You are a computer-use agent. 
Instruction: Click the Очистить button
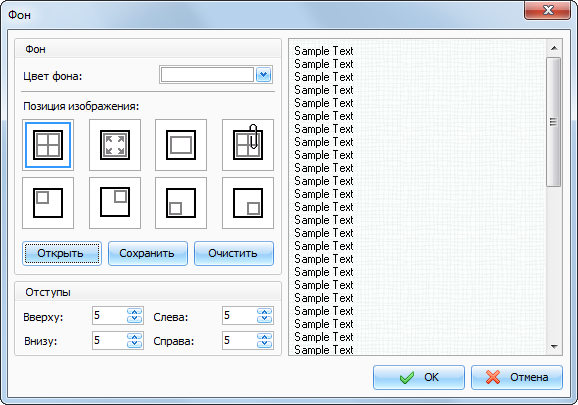(x=234, y=254)
